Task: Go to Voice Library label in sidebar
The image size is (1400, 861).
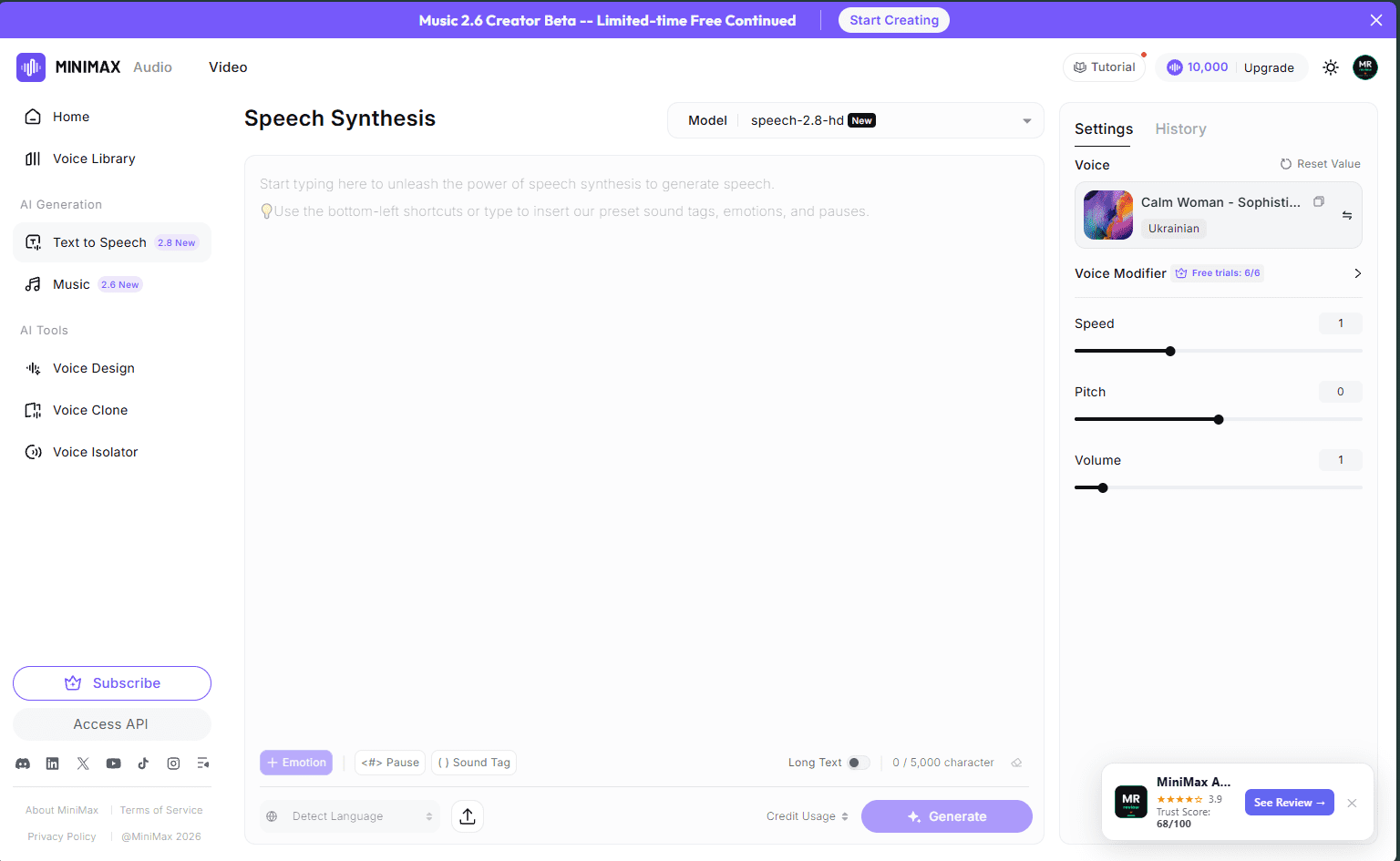Action: (94, 159)
